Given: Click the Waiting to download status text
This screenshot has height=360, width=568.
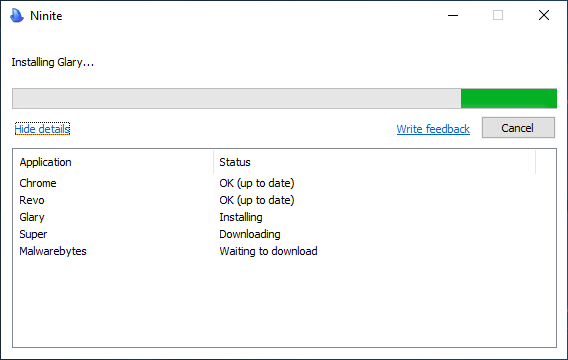Looking at the screenshot, I should (268, 251).
